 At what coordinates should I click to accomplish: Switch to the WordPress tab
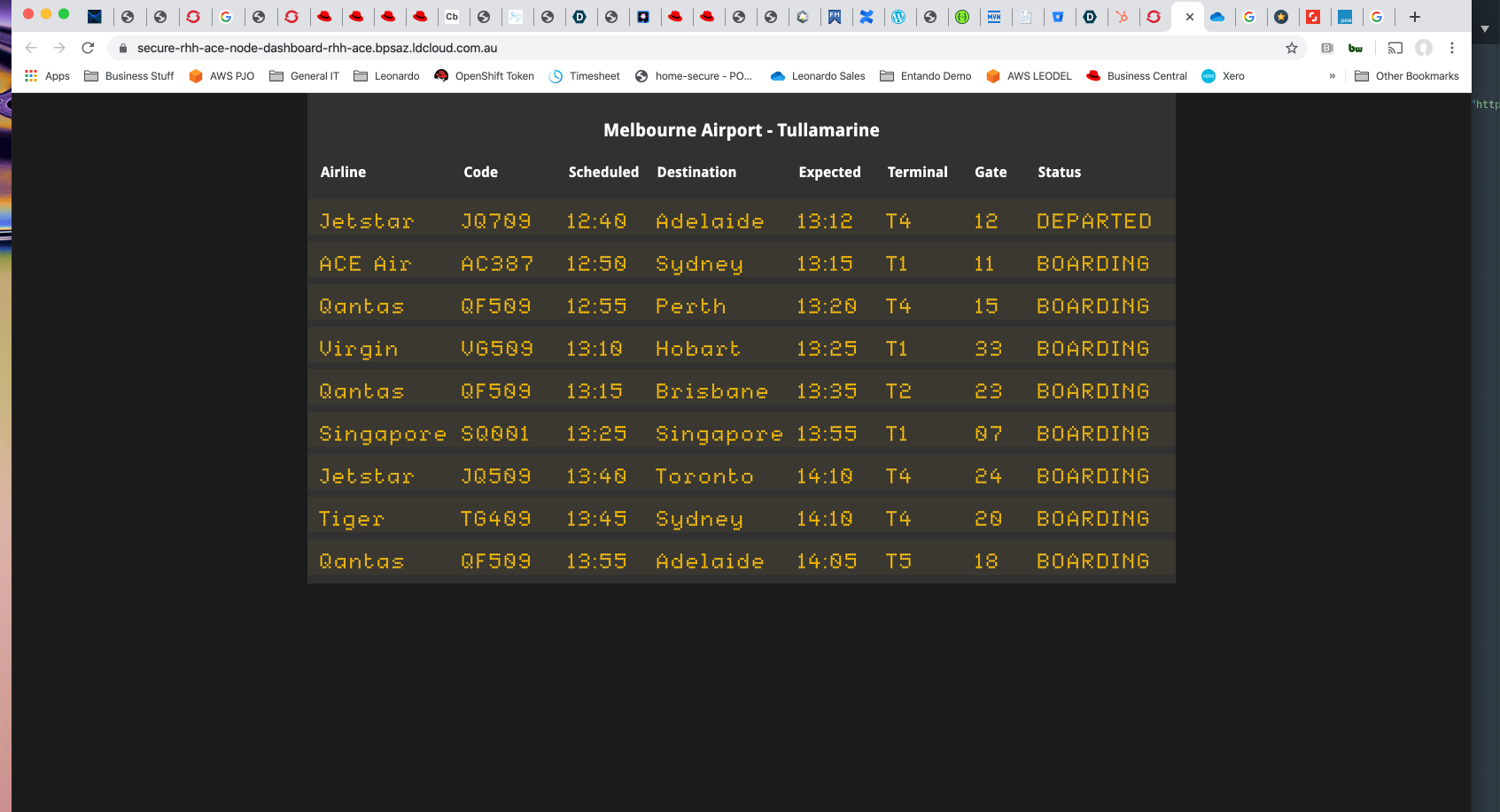[x=898, y=17]
